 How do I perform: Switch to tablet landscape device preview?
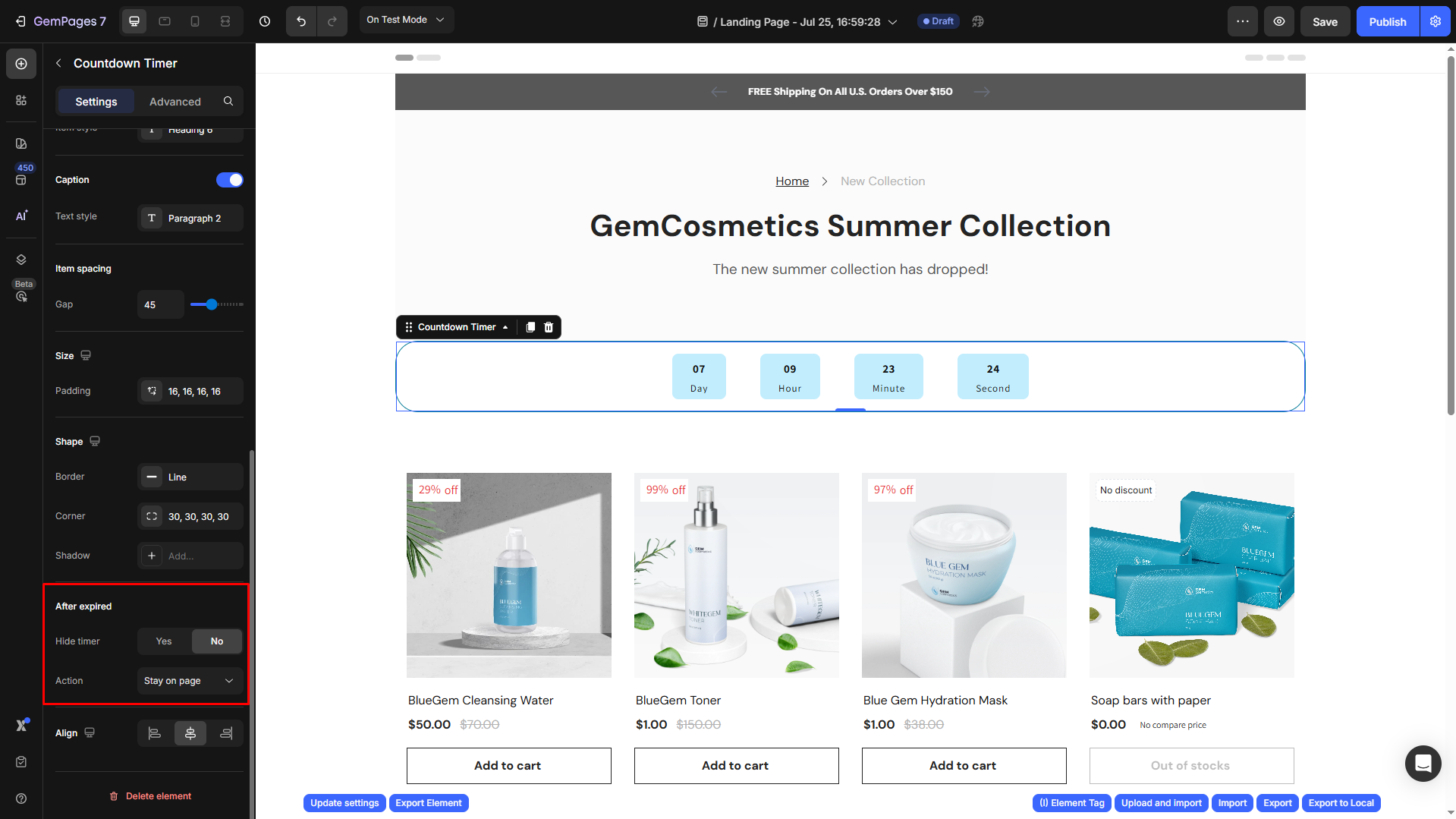point(165,21)
